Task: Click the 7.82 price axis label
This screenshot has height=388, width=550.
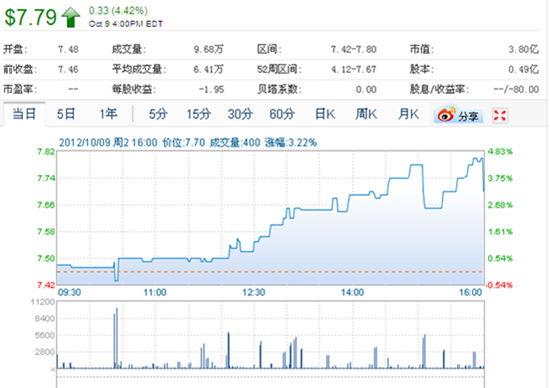Action: click(46, 152)
